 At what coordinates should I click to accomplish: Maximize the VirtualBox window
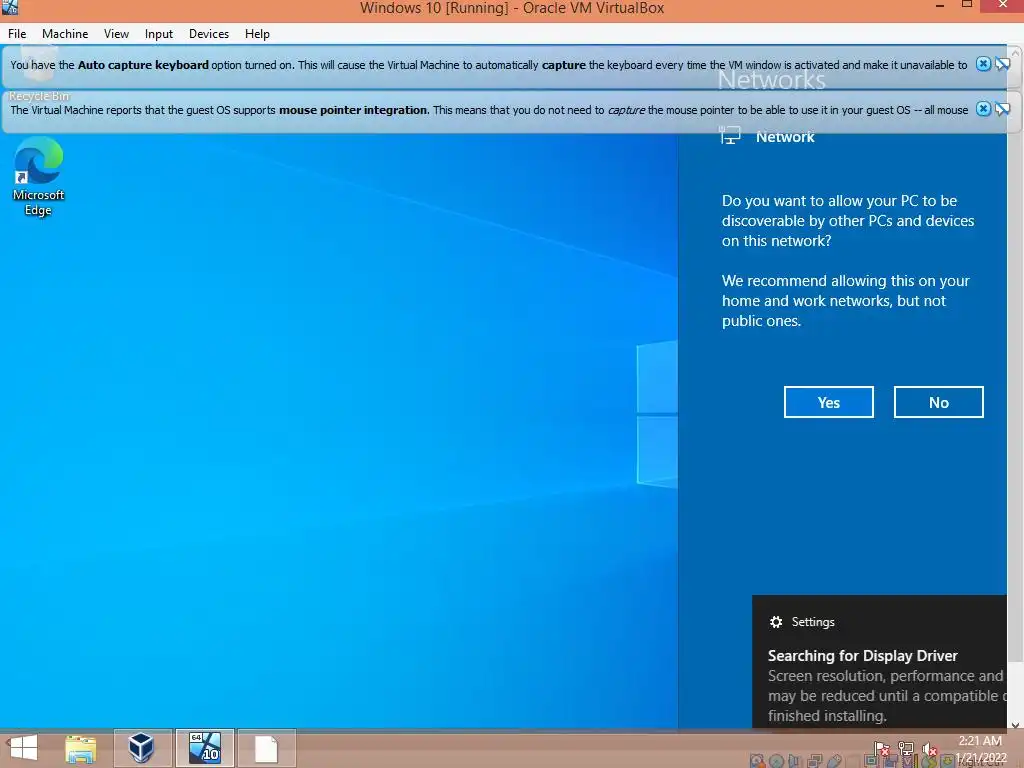[x=967, y=5]
